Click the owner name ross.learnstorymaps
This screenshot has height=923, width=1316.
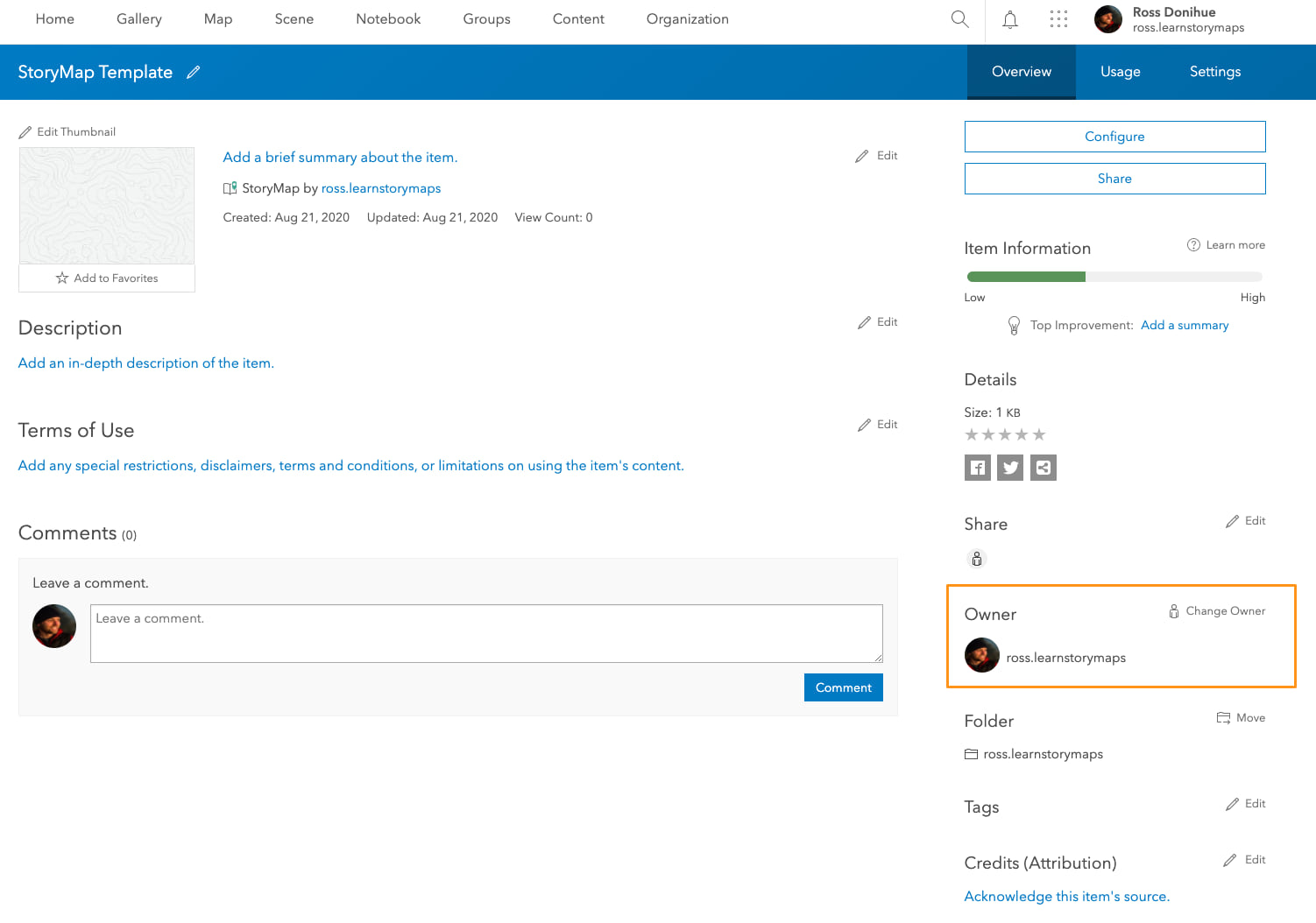(1066, 658)
